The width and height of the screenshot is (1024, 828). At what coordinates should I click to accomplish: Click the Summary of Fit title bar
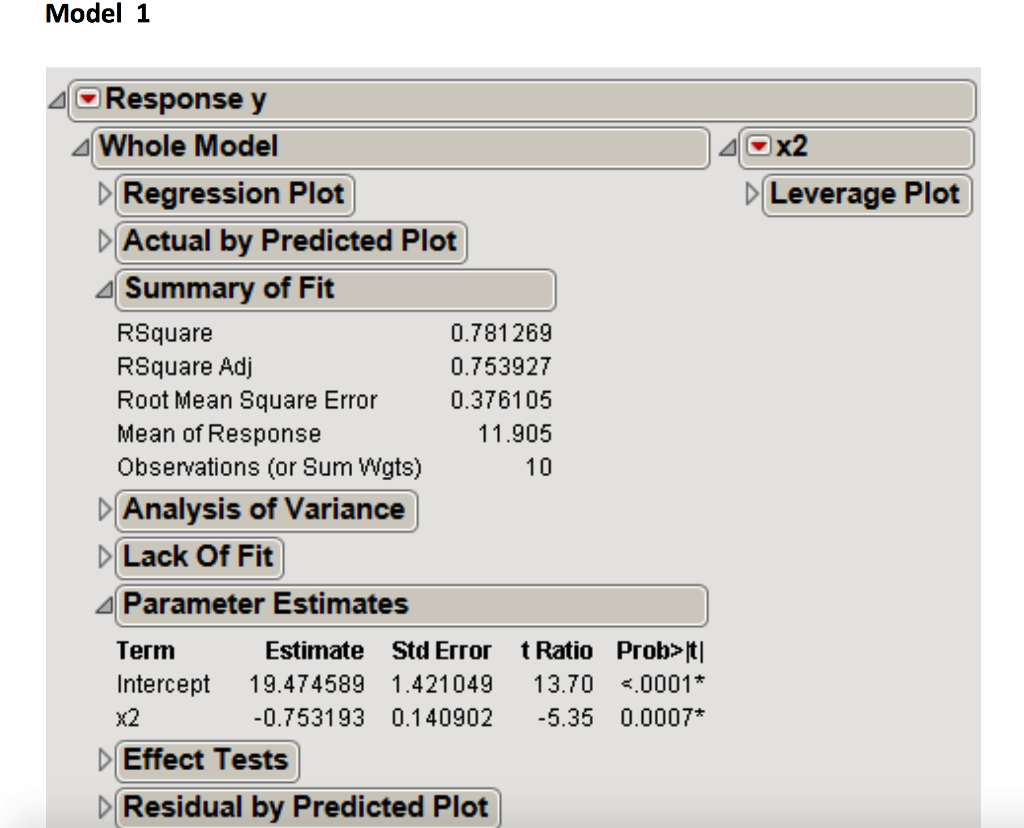pyautogui.click(x=335, y=290)
